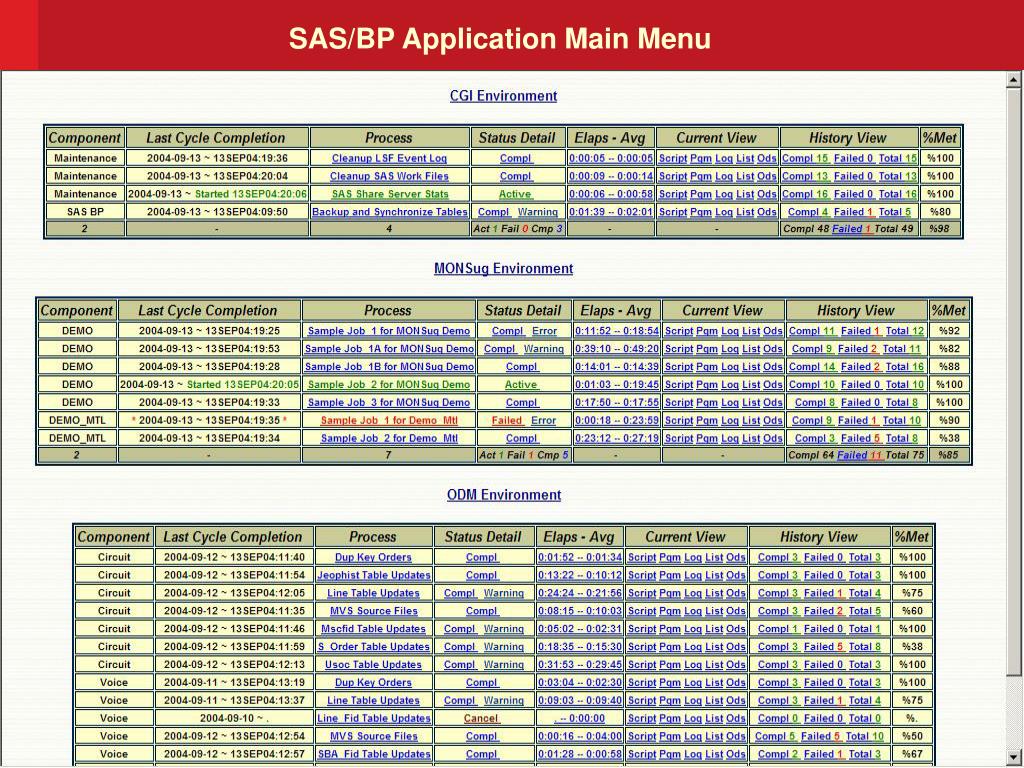Open Cleanup SAS Work Files process
The width and height of the screenshot is (1024, 768).
point(389,176)
